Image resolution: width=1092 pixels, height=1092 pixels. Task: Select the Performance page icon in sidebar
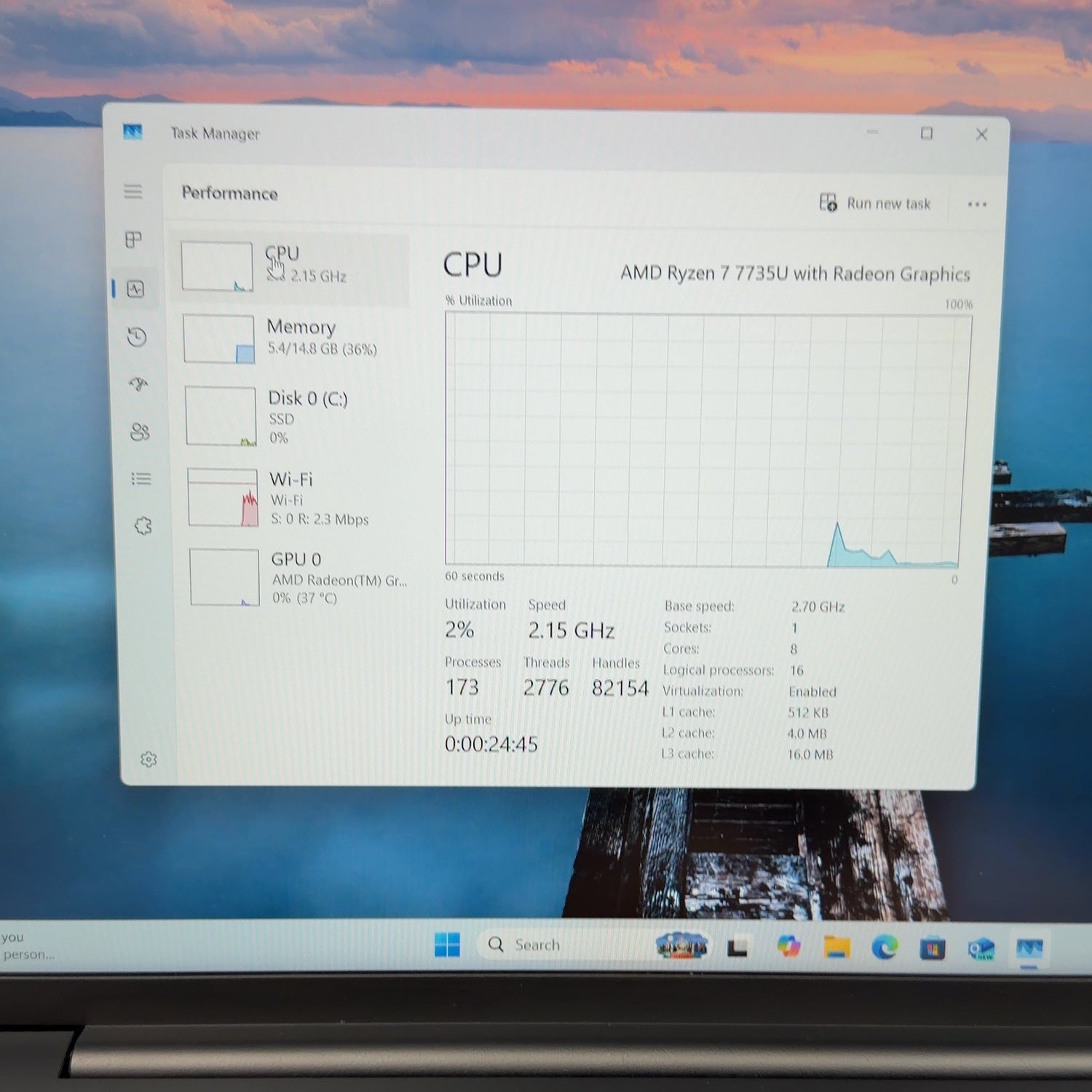point(135,289)
